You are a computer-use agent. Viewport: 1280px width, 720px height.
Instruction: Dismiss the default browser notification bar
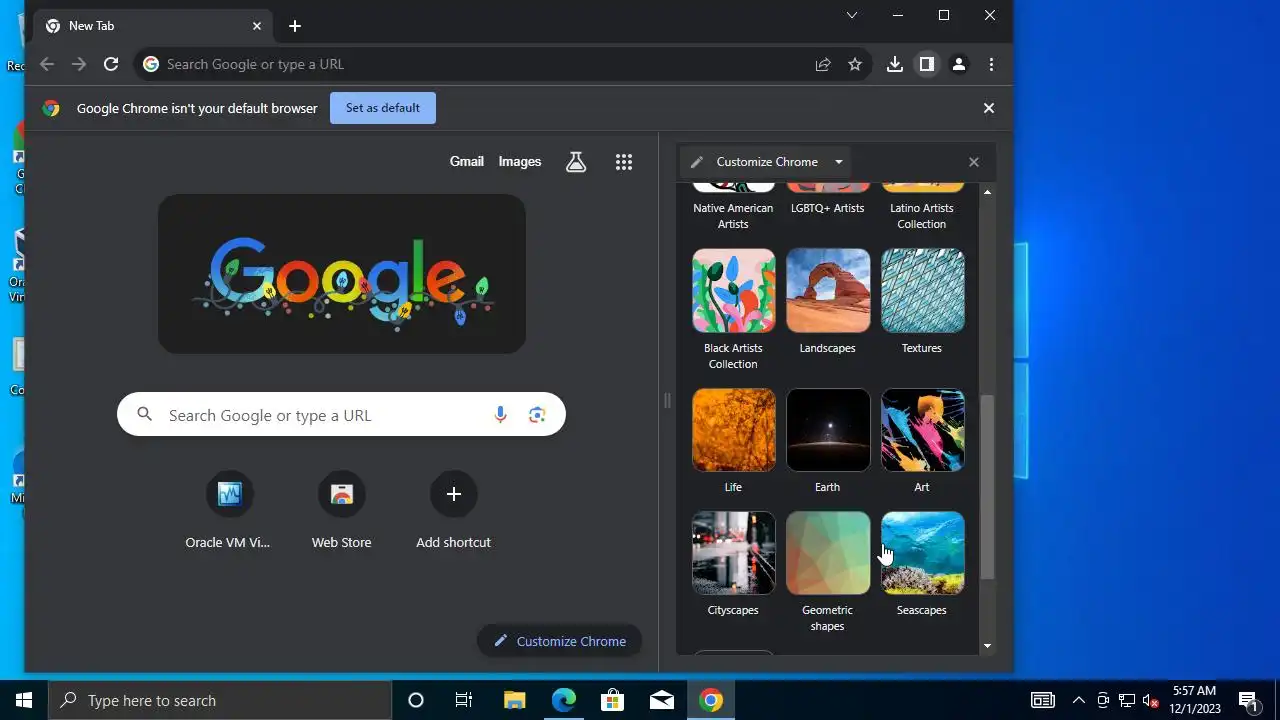[x=989, y=108]
